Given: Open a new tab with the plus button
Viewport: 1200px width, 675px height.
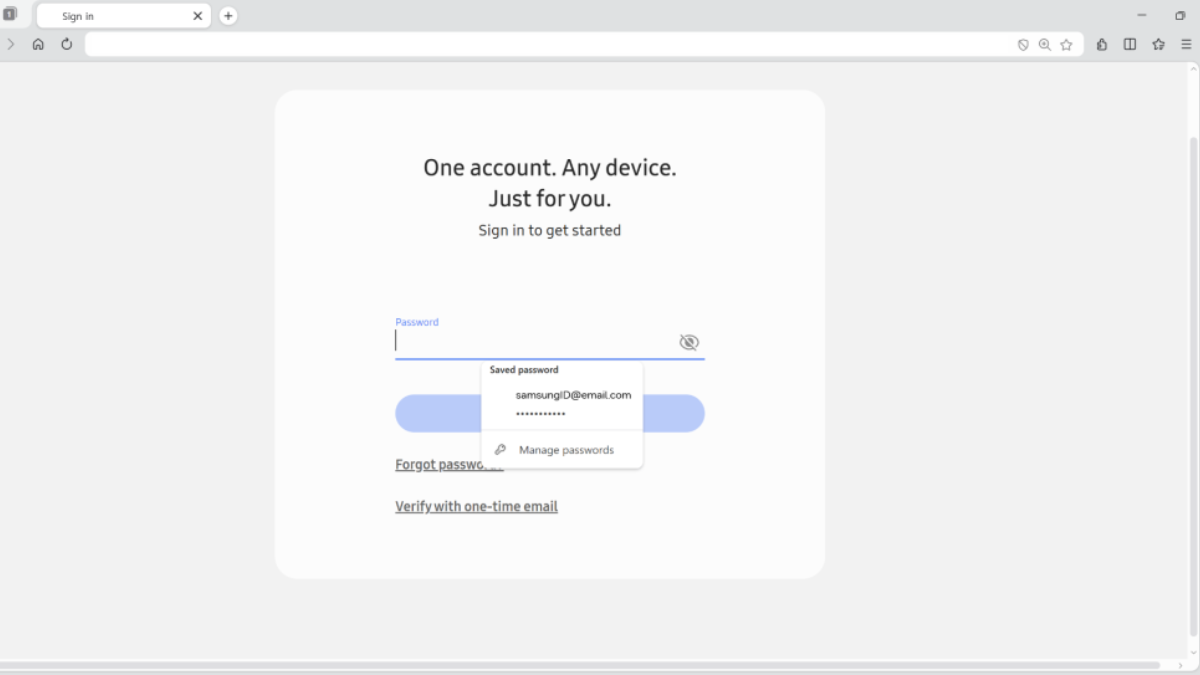Looking at the screenshot, I should tap(228, 15).
